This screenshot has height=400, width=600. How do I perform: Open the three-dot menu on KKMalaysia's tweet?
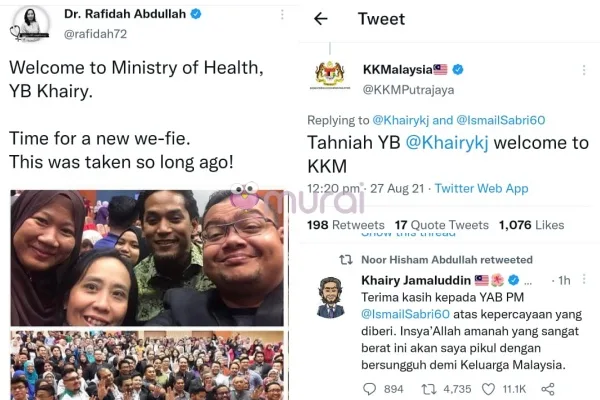click(x=584, y=70)
